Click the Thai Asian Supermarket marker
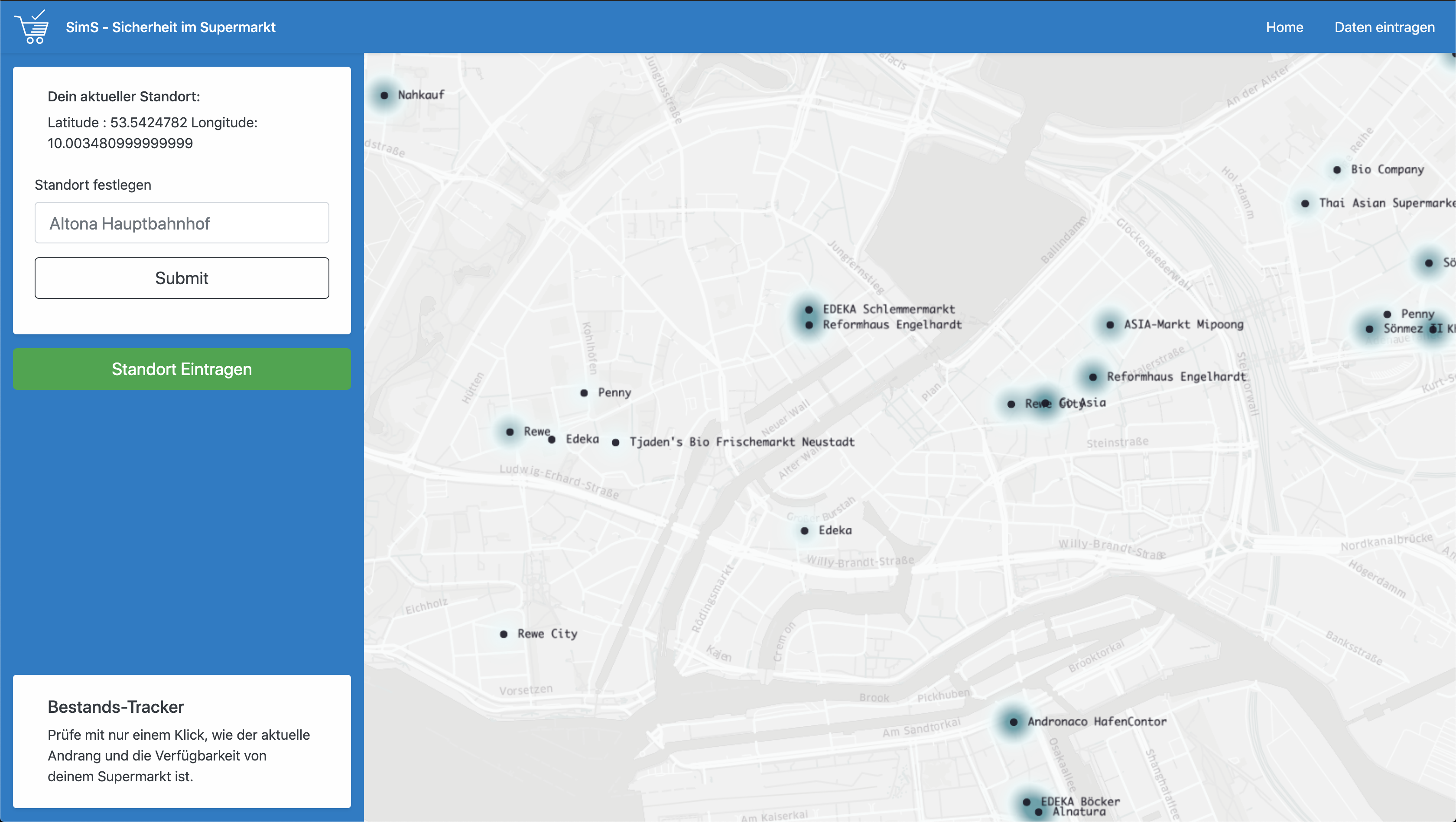Screen dimensions: 1456x822 point(1305,204)
